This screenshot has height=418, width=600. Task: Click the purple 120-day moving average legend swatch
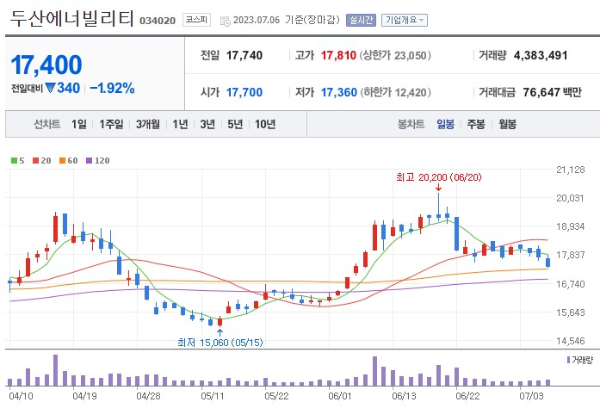(89, 161)
